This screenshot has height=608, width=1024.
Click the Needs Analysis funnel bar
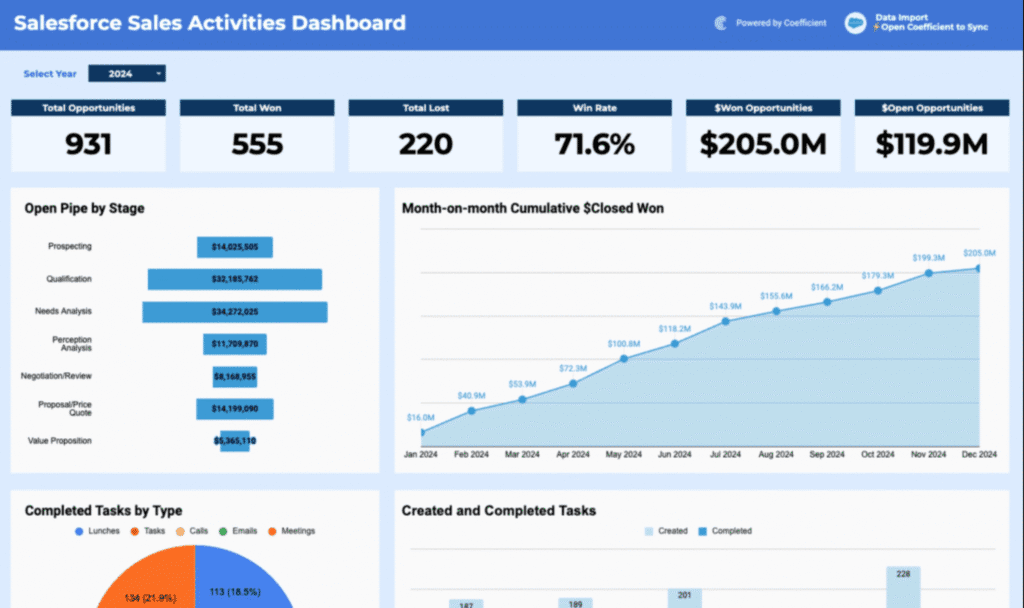point(235,312)
